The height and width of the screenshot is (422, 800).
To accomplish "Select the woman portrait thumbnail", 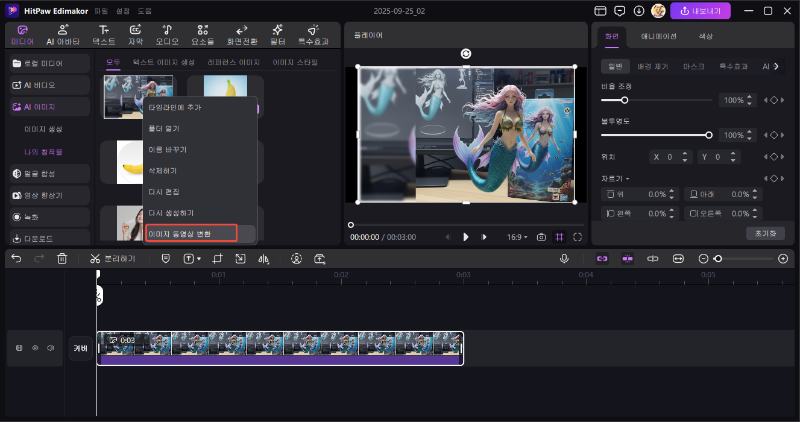I will click(x=130, y=224).
